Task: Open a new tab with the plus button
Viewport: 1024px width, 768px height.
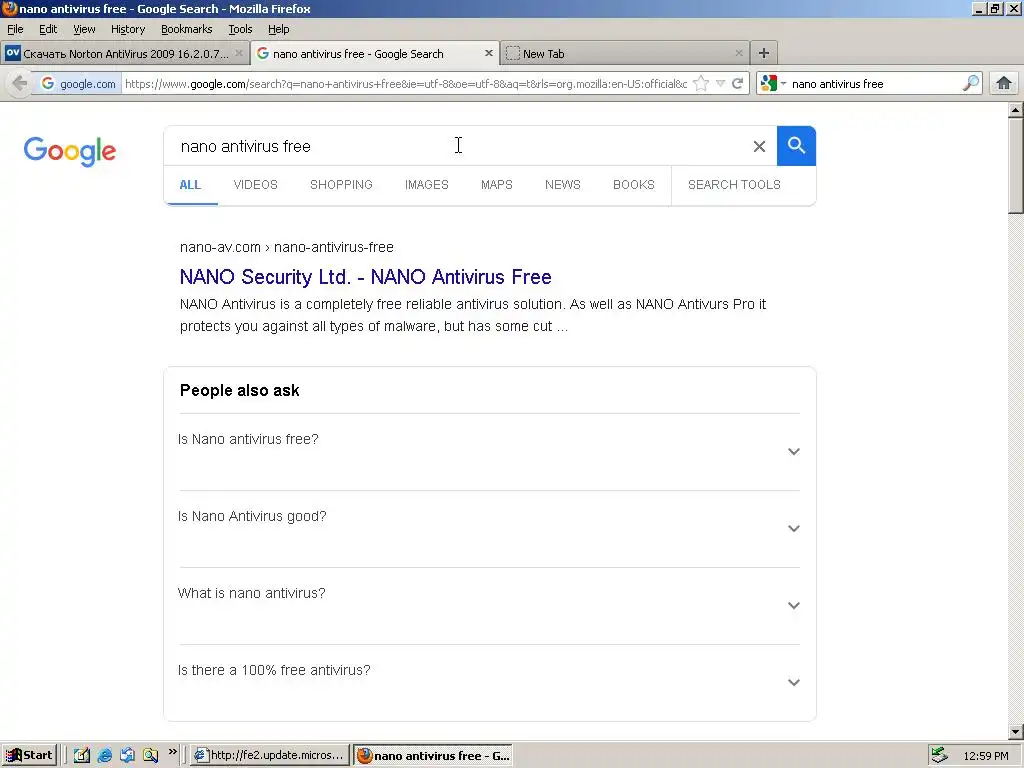Action: (x=763, y=53)
